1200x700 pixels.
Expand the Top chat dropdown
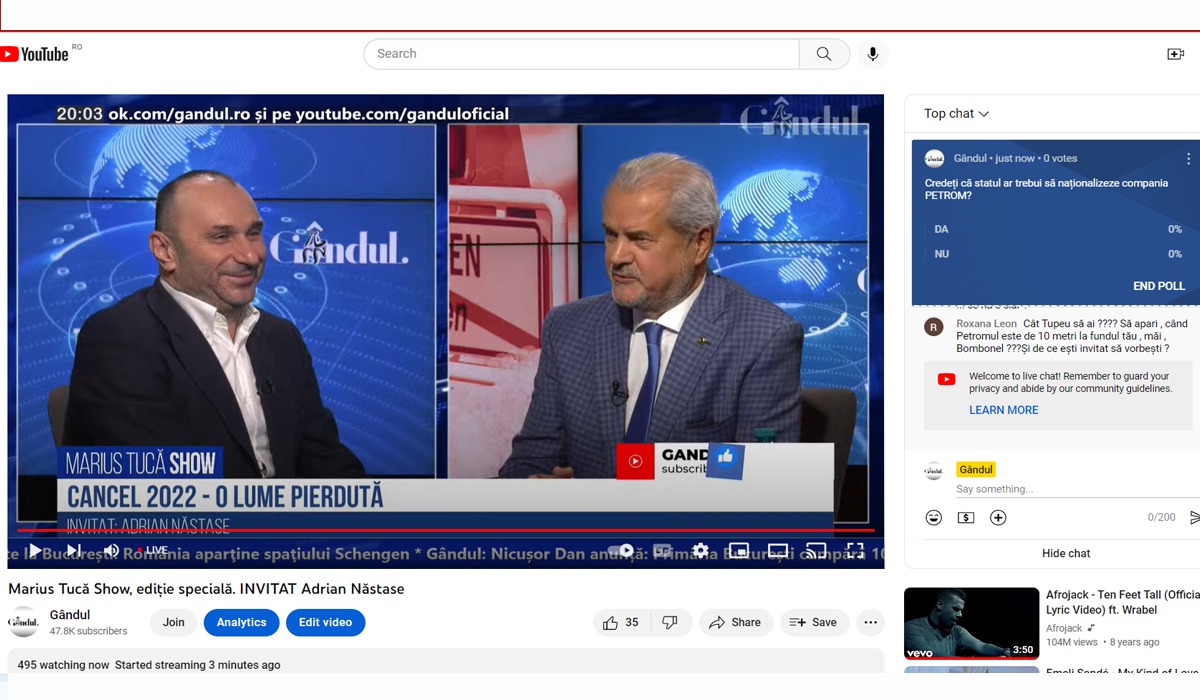coord(956,114)
